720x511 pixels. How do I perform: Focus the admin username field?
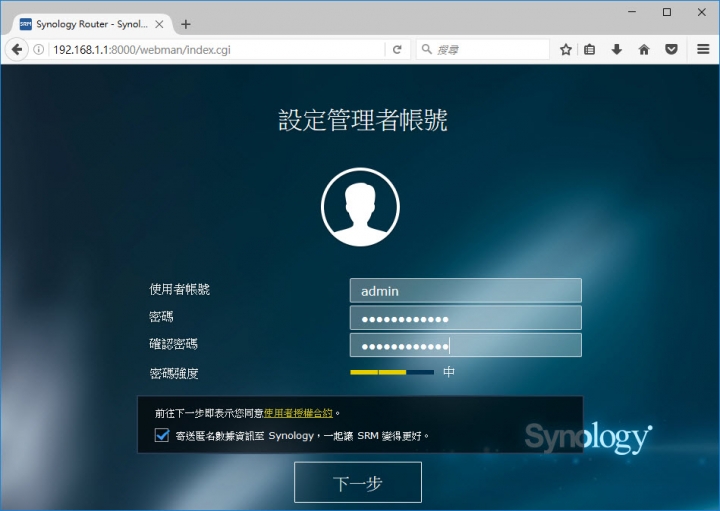(x=466, y=290)
